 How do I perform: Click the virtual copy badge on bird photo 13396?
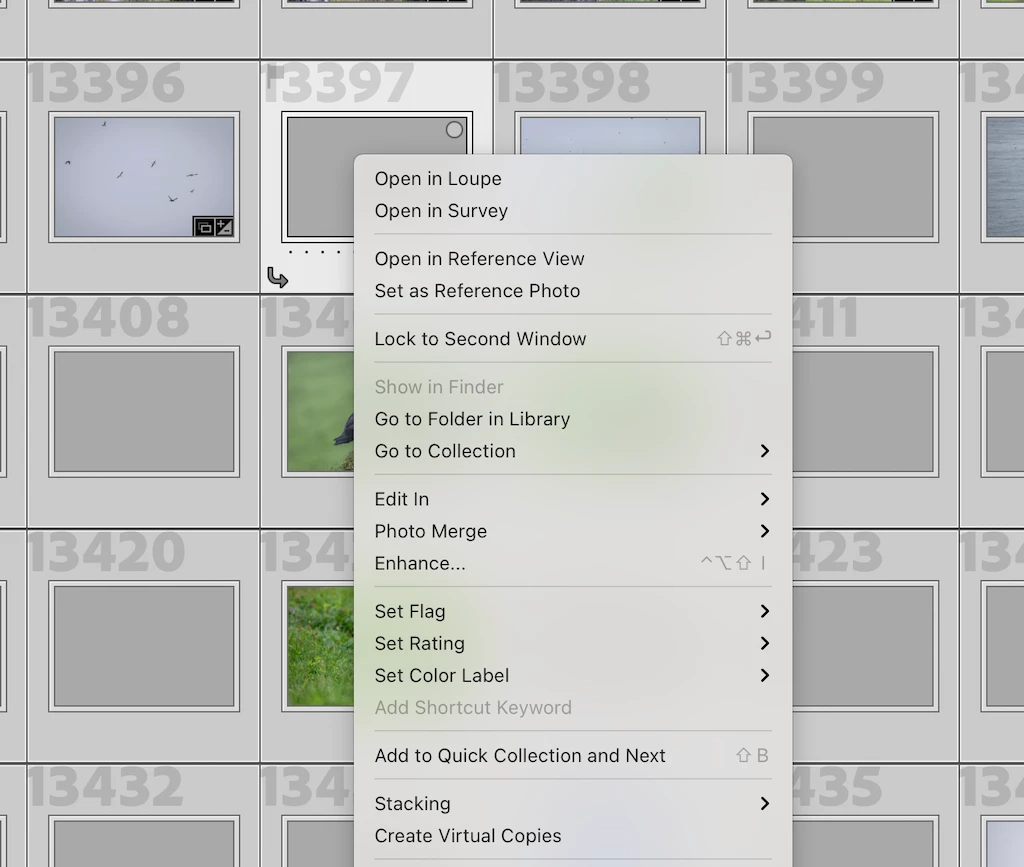click(x=204, y=227)
